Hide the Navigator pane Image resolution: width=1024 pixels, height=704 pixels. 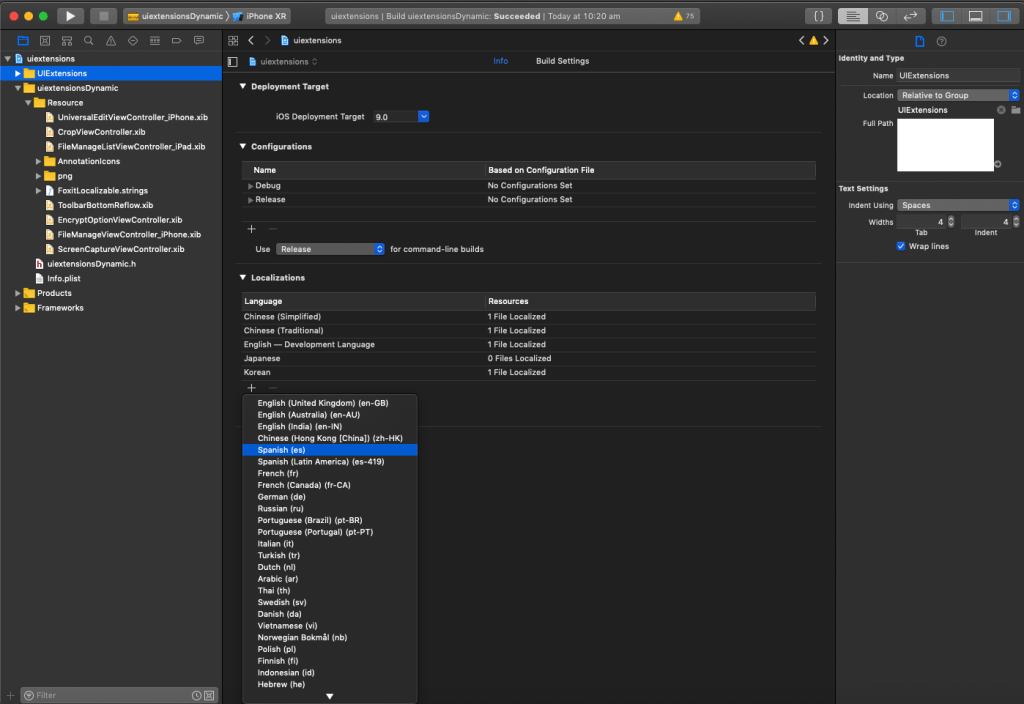click(x=947, y=16)
